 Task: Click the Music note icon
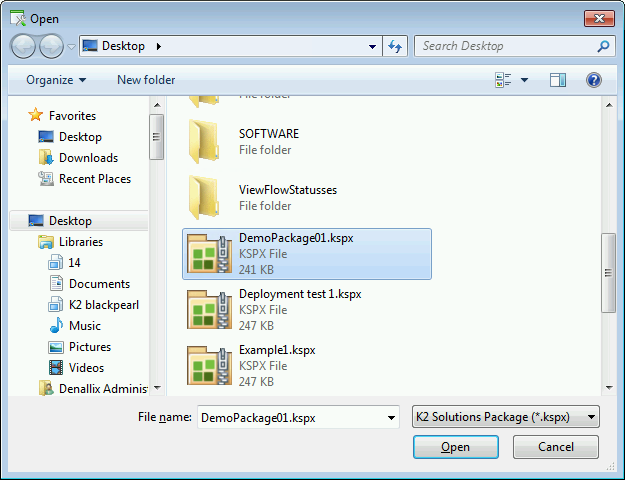click(x=56, y=326)
